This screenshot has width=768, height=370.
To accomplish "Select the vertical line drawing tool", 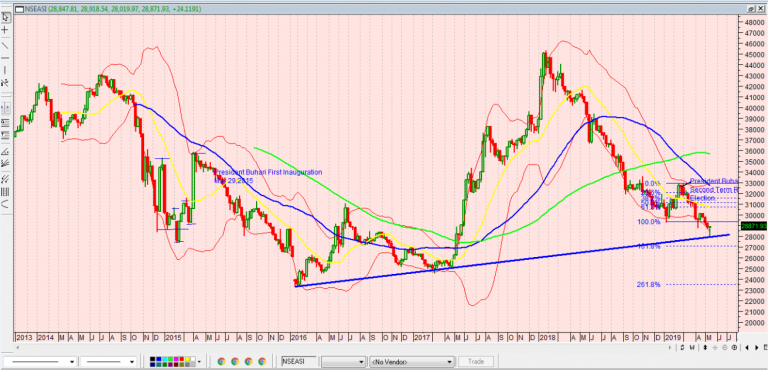I will (5, 70).
